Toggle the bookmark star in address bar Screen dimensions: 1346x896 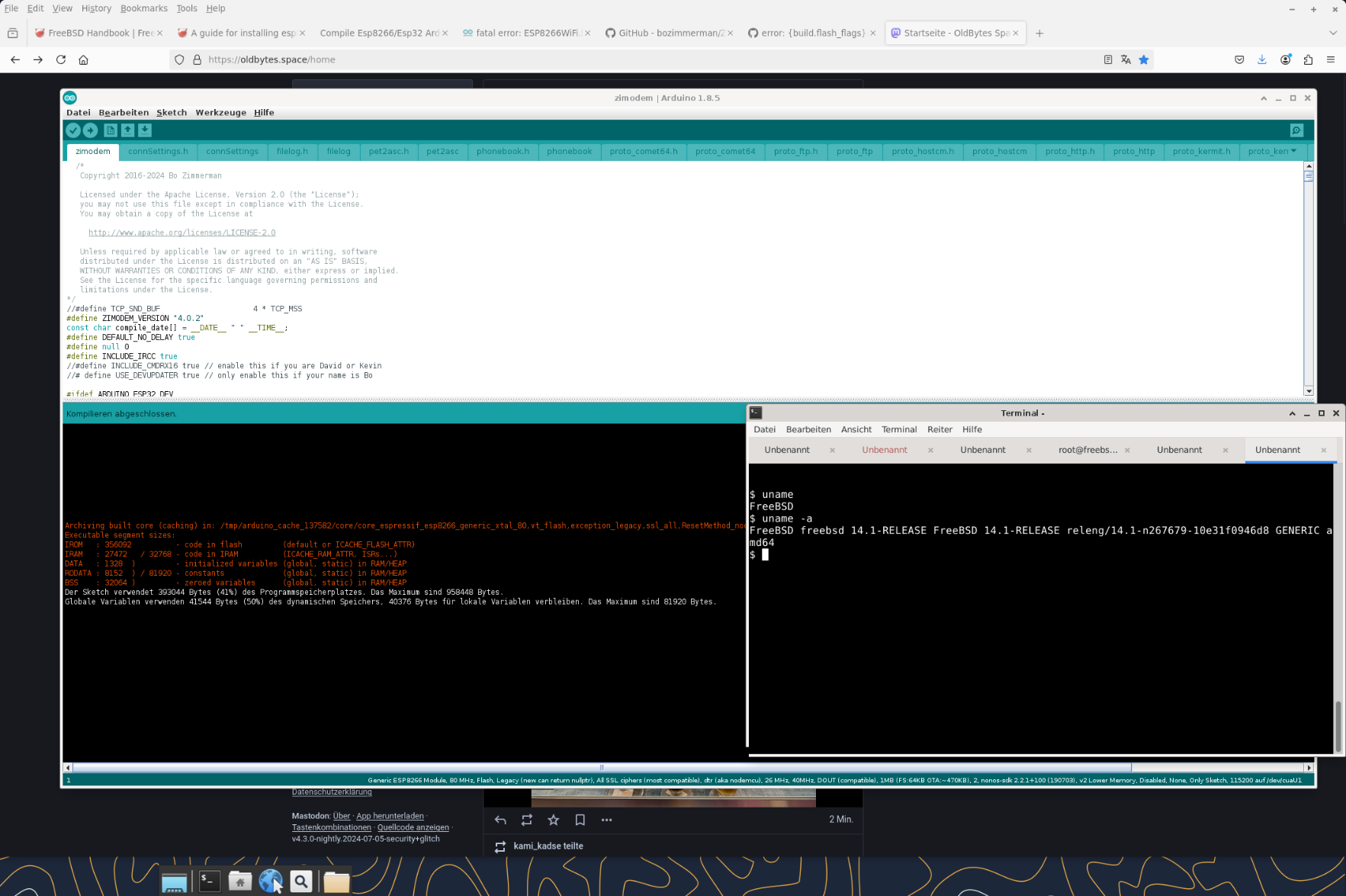click(x=1144, y=59)
